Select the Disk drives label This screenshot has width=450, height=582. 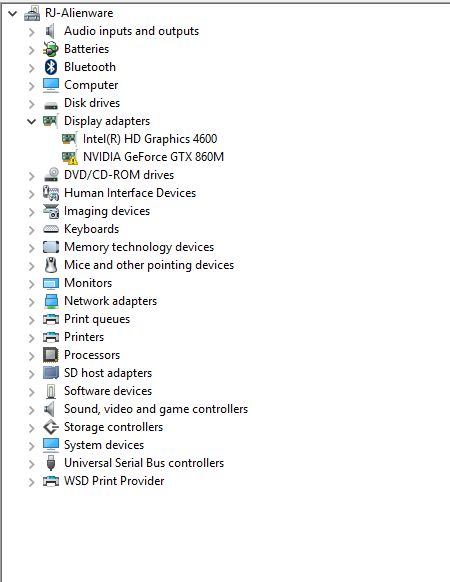pos(92,103)
